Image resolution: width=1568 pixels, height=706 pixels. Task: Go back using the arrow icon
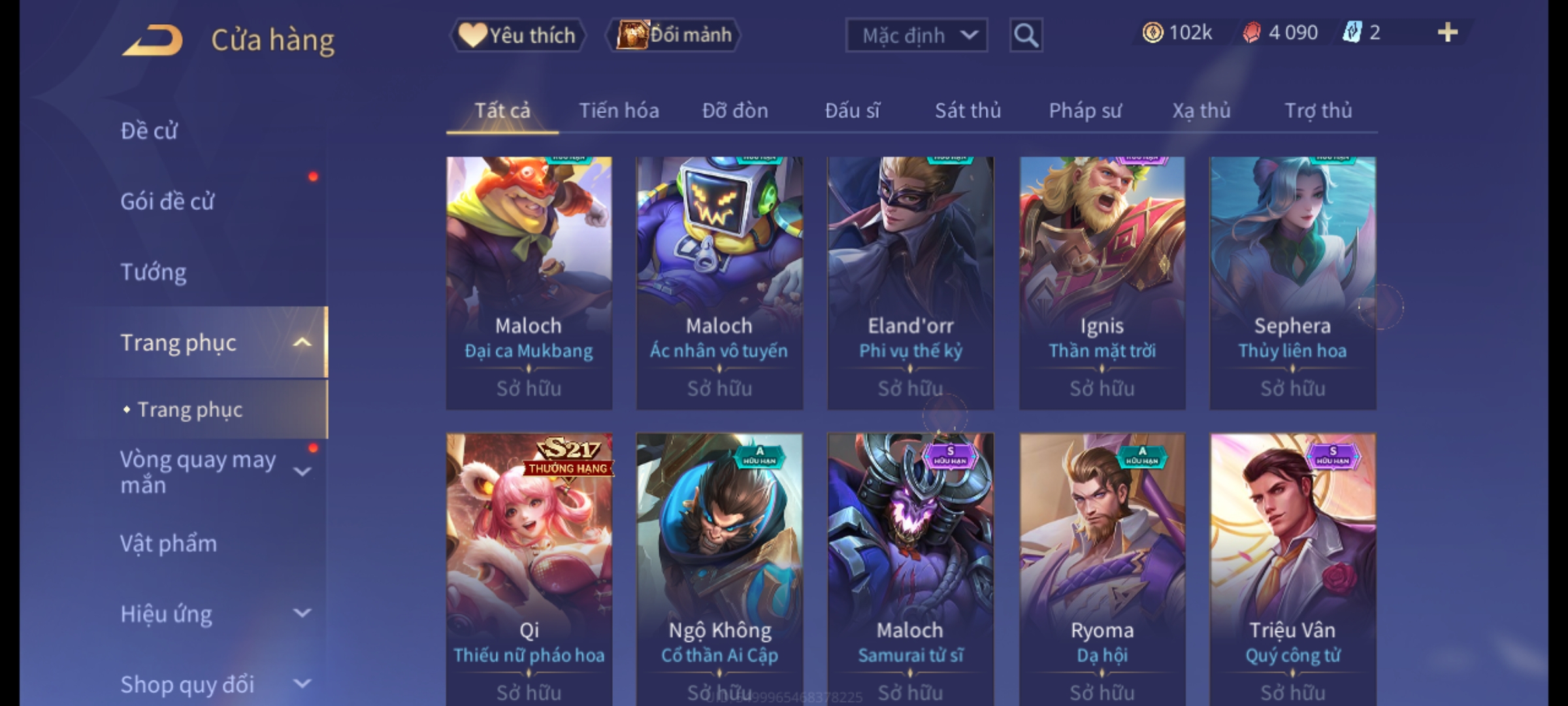click(152, 41)
